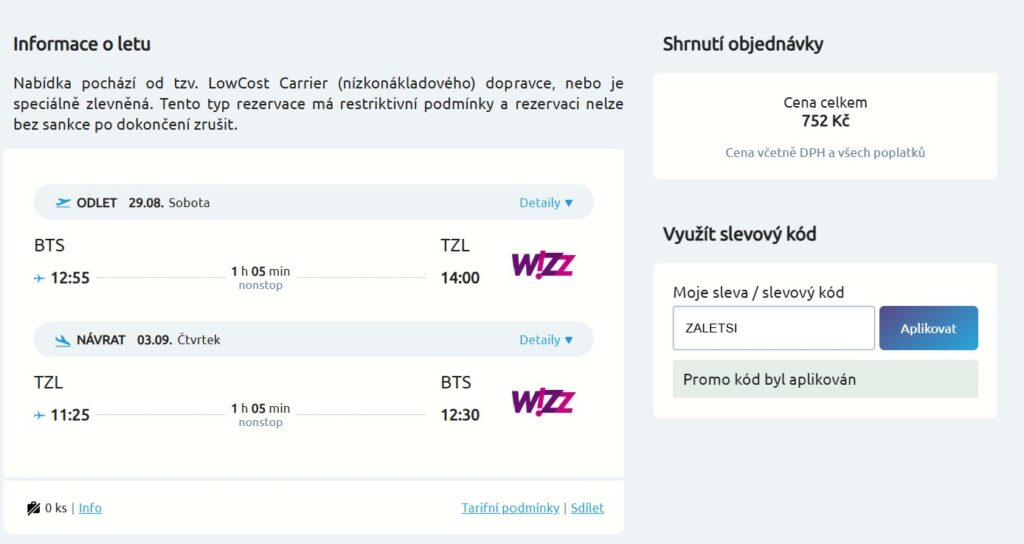The image size is (1024, 544).
Task: Click the small plane icon beside 12:55
Action: coord(39,278)
